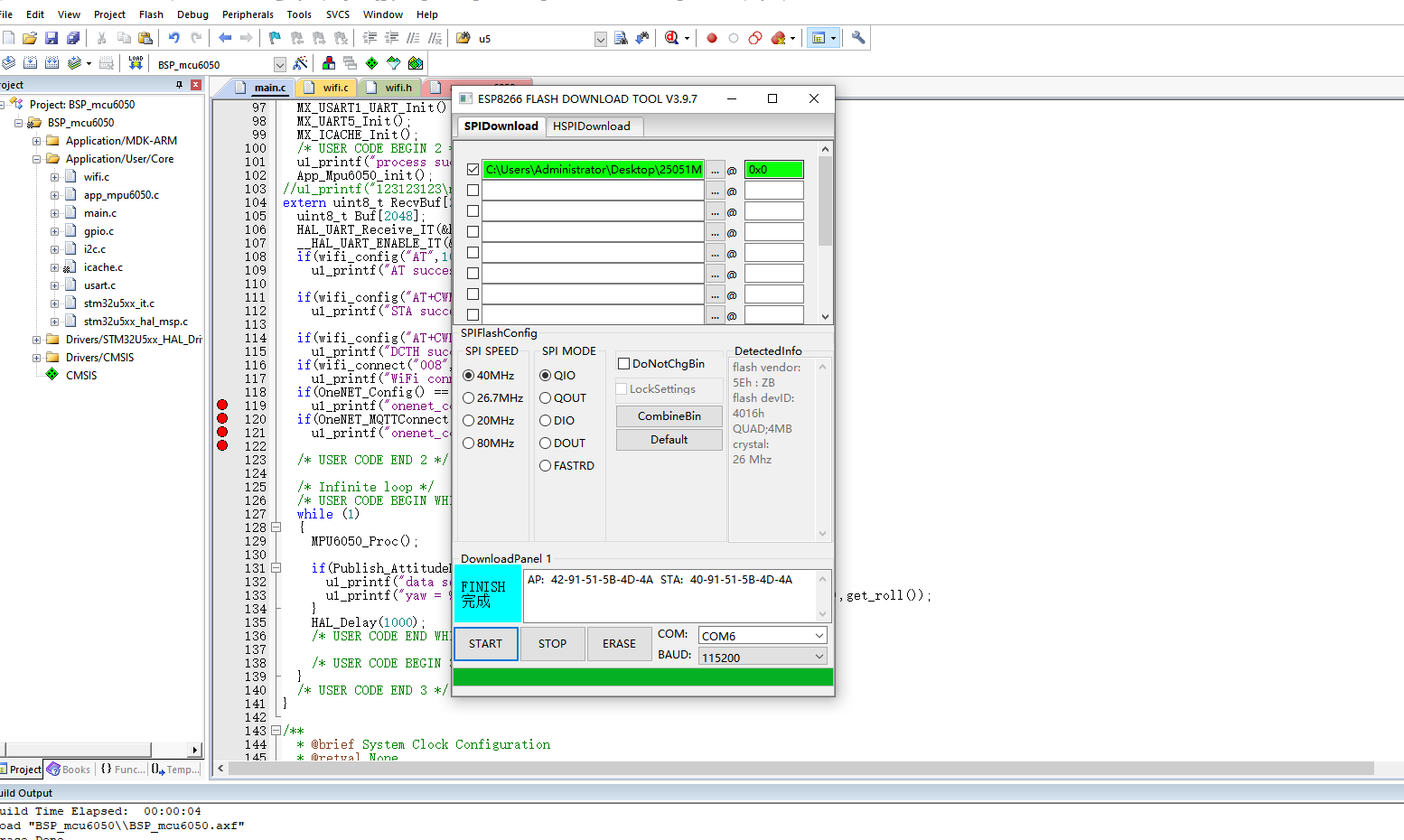This screenshot has height=840, width=1404.
Task: Click the STOP button
Action: pos(553,644)
